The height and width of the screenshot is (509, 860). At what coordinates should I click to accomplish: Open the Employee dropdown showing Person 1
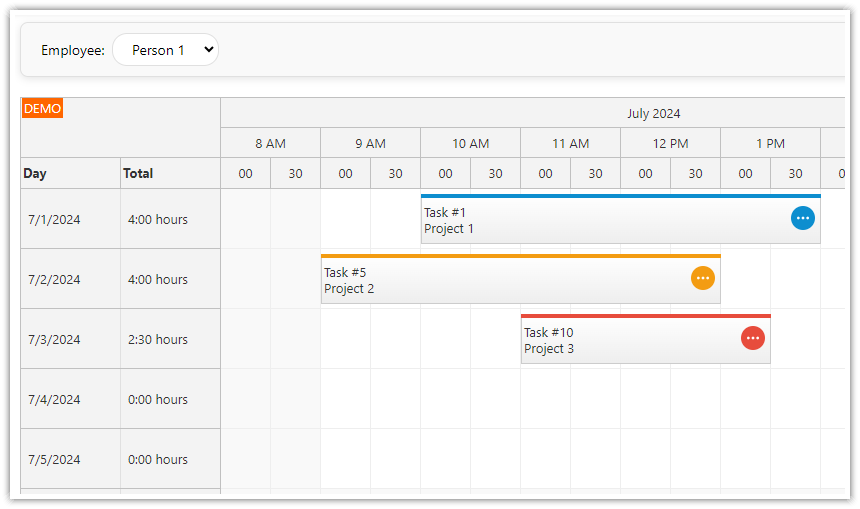[x=166, y=50]
